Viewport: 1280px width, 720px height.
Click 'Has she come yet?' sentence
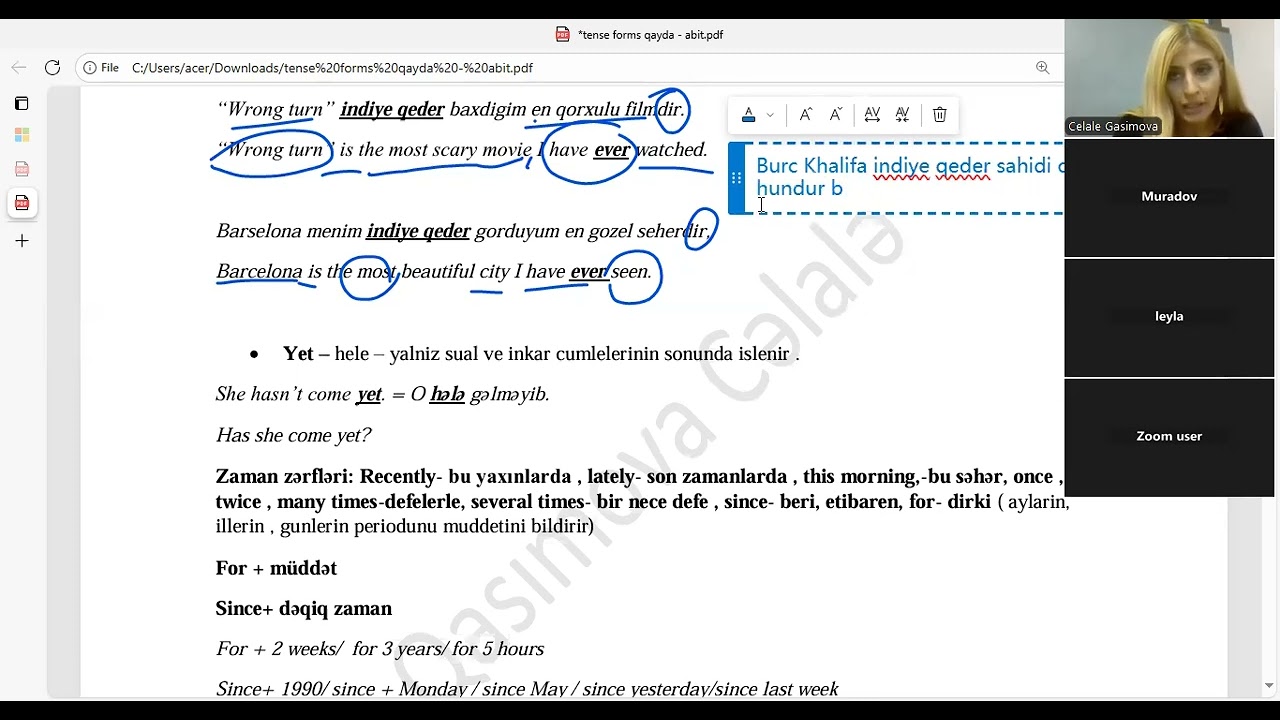pyautogui.click(x=293, y=436)
